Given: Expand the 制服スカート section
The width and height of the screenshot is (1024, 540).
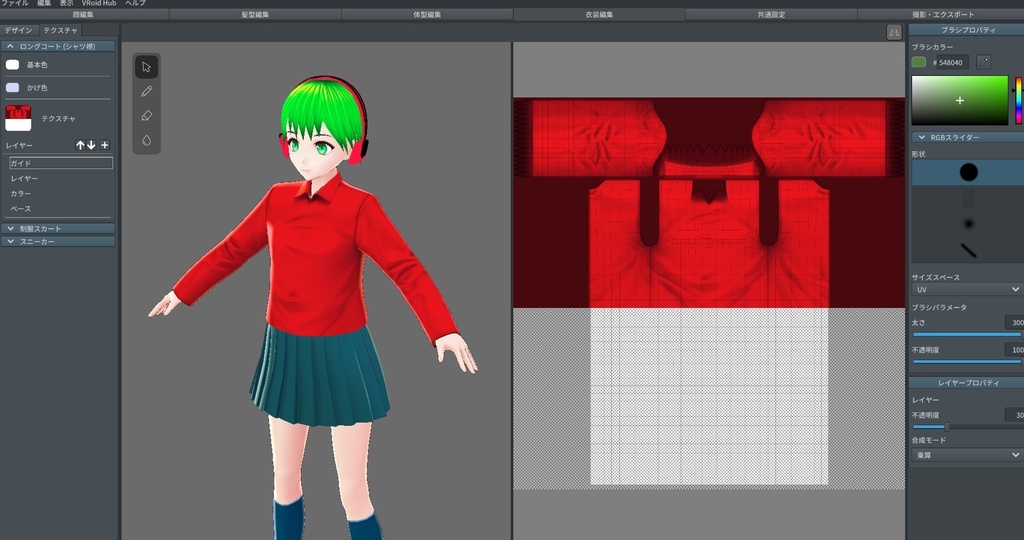Looking at the screenshot, I should point(58,229).
